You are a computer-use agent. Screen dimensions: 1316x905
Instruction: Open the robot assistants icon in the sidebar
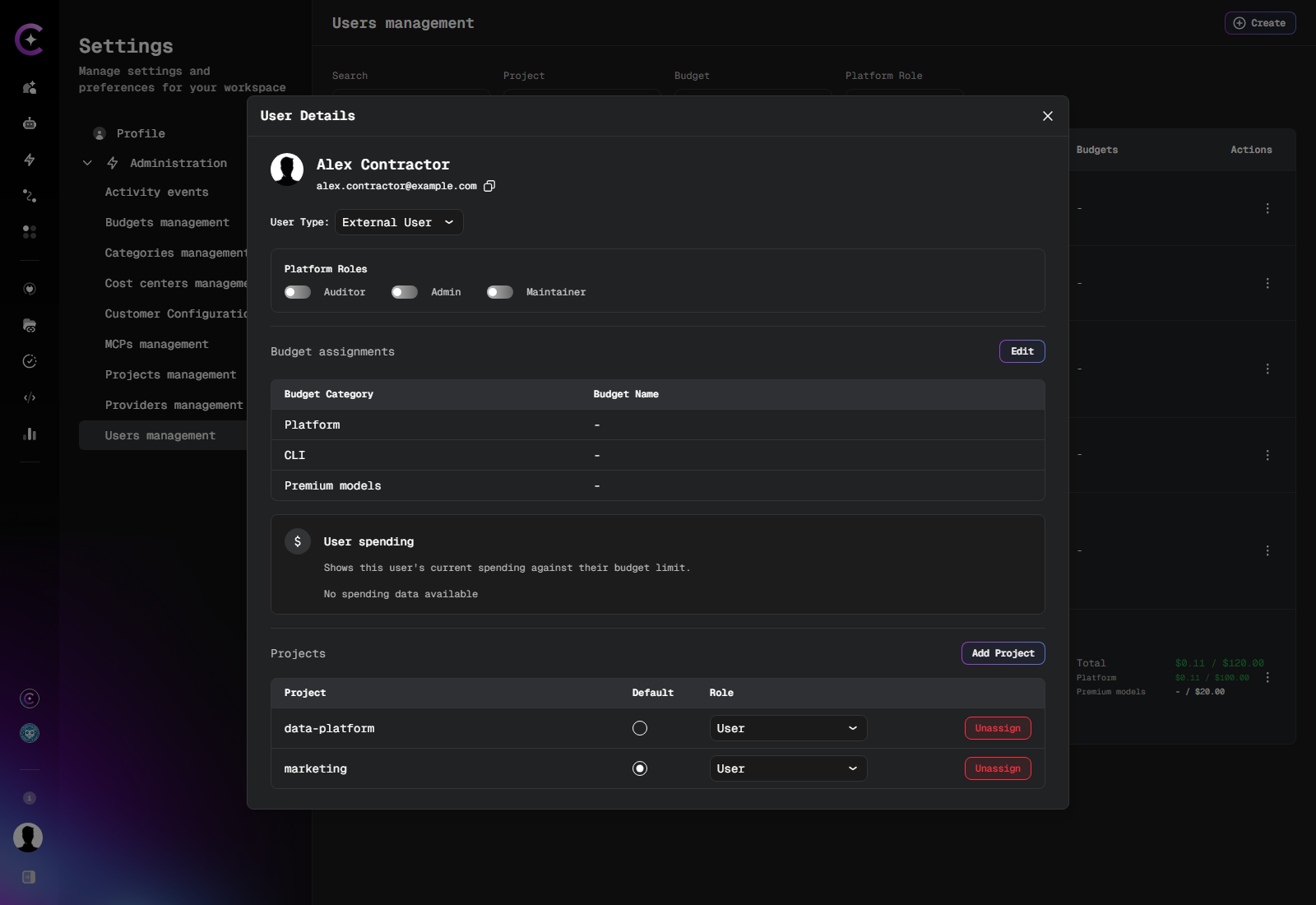(x=30, y=123)
